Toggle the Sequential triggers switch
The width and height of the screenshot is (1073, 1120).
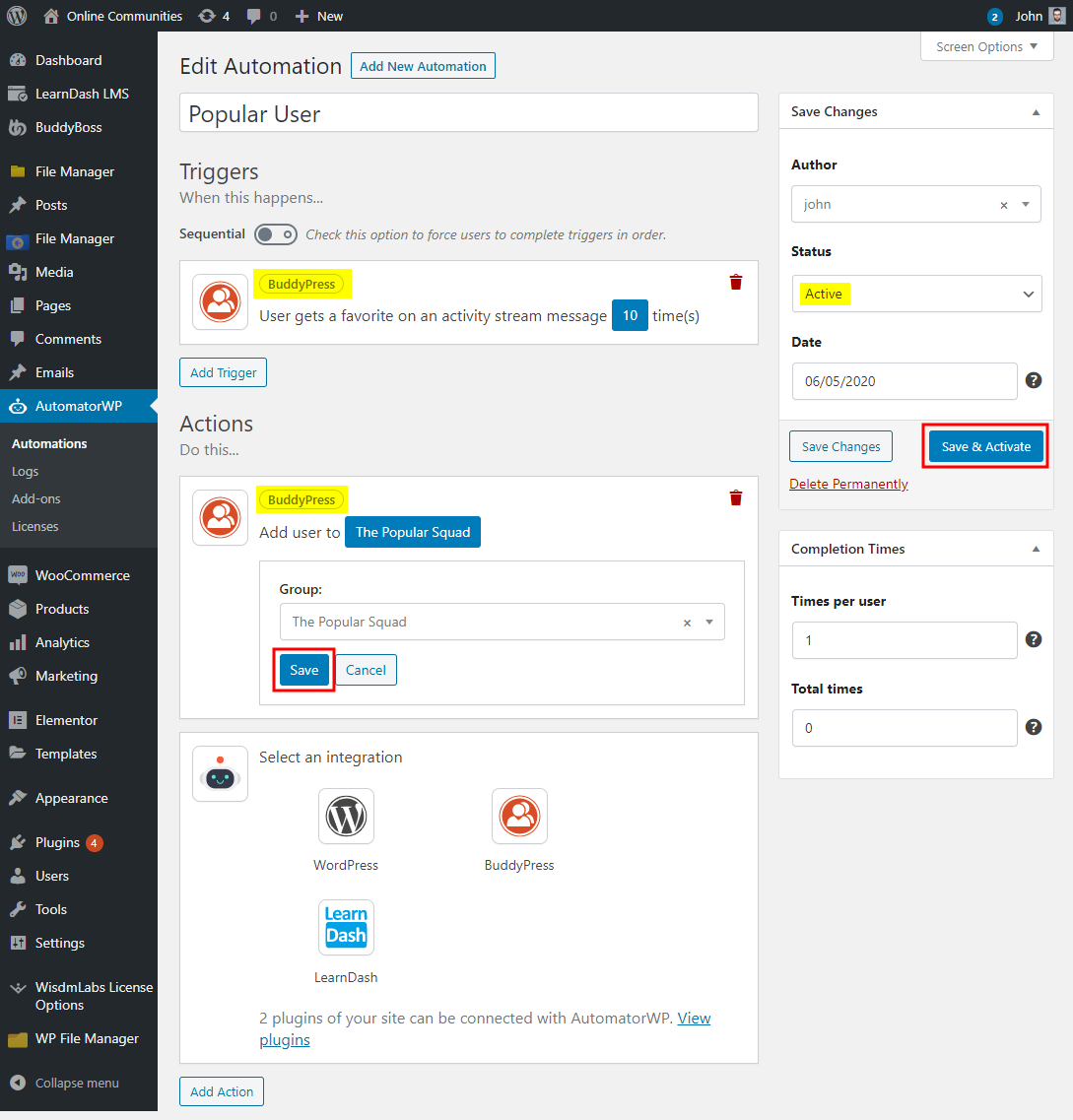pyautogui.click(x=276, y=234)
